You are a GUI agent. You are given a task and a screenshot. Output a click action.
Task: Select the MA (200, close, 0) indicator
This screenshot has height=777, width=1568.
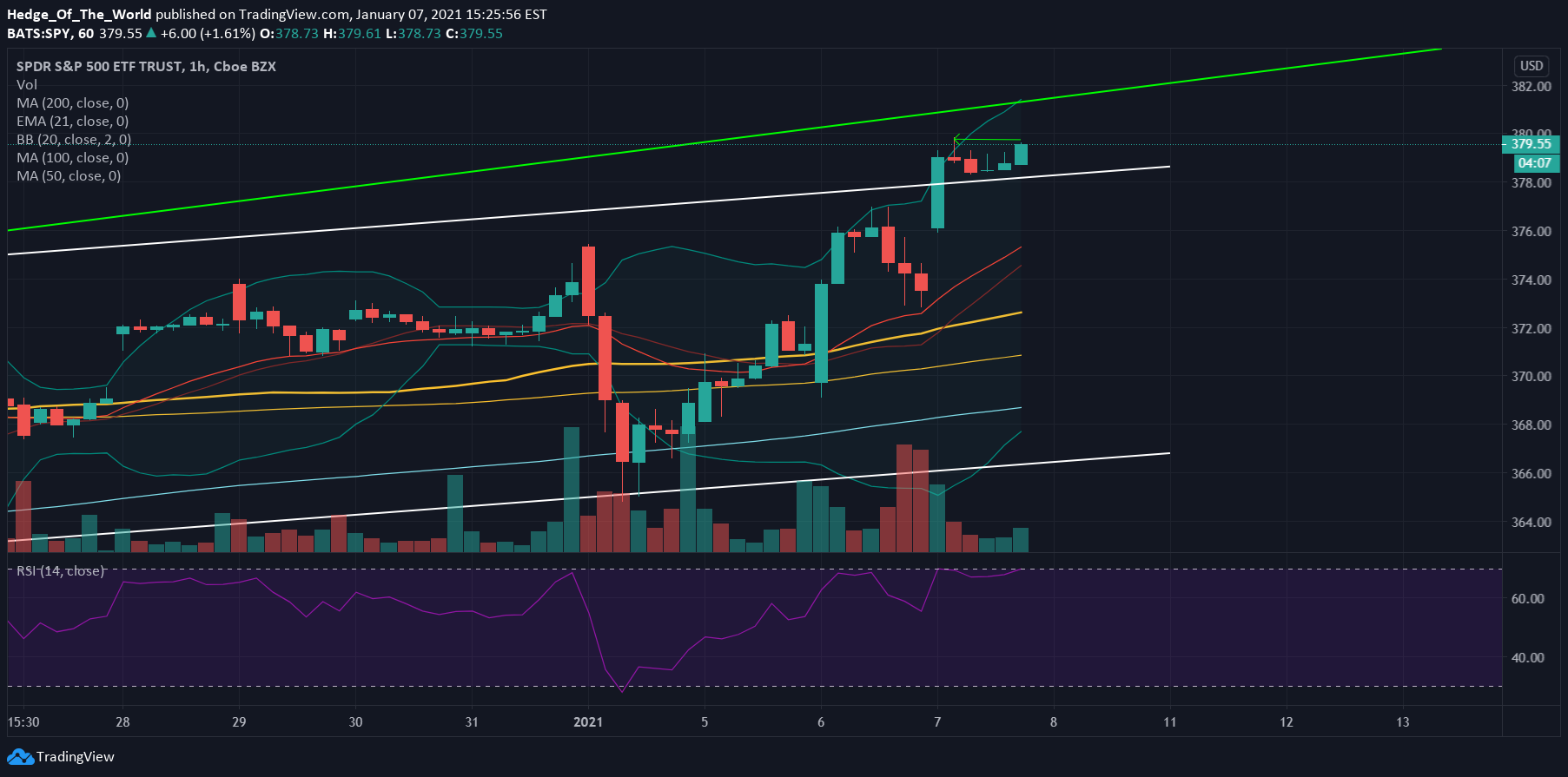point(73,103)
